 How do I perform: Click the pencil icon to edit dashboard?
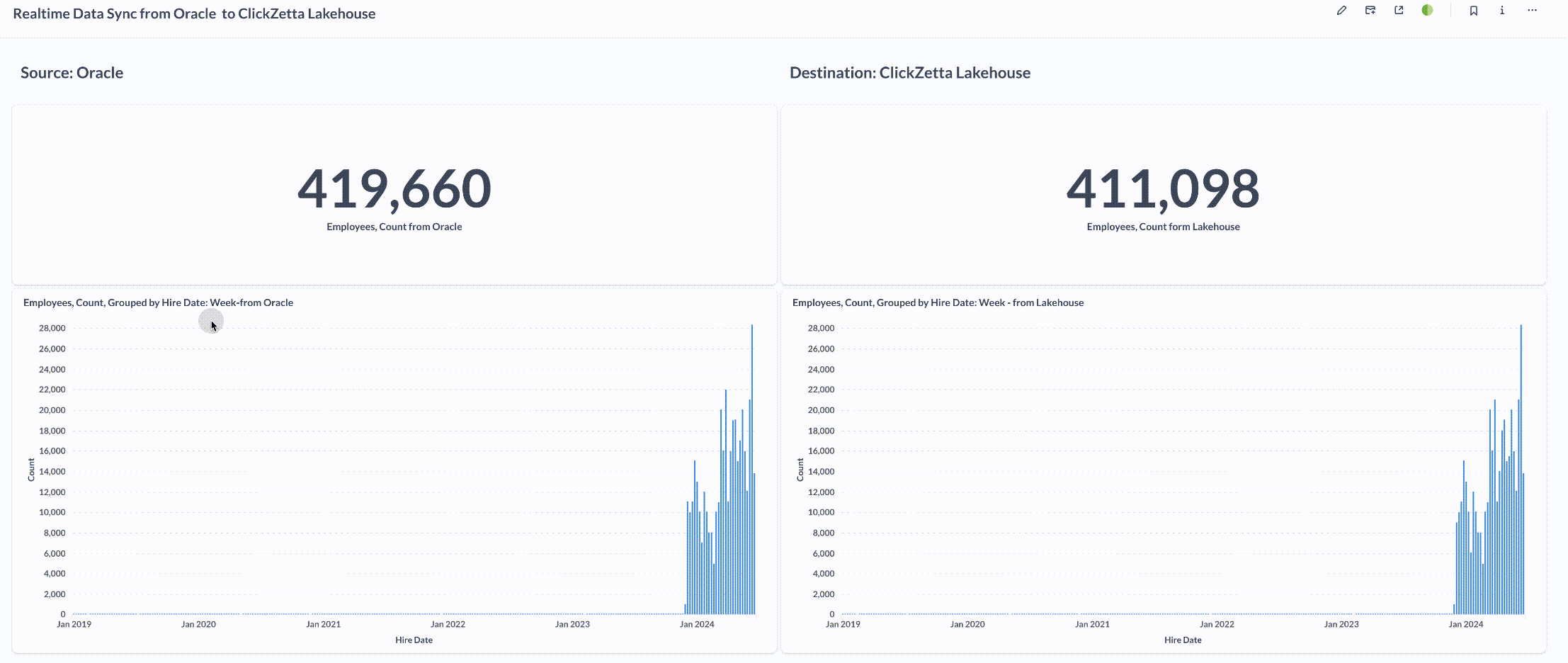click(x=1341, y=11)
